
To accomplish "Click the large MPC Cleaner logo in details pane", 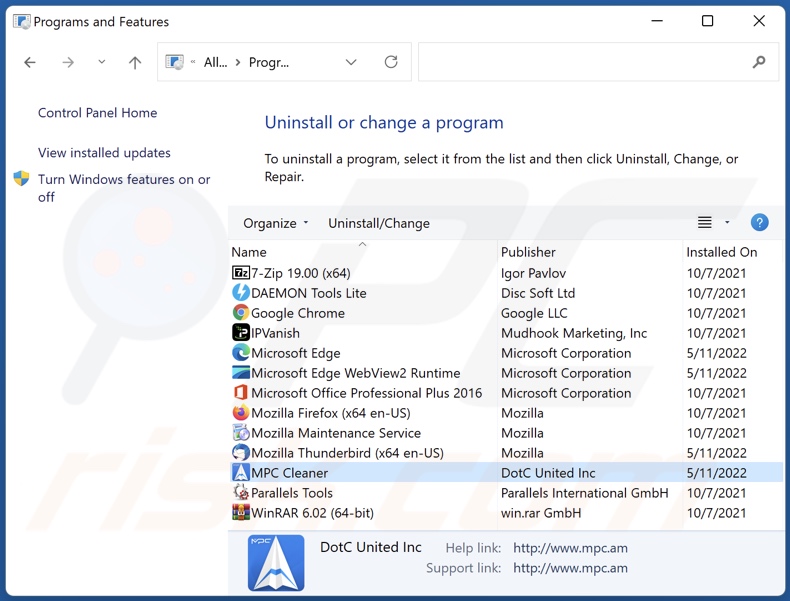I will coord(276,563).
